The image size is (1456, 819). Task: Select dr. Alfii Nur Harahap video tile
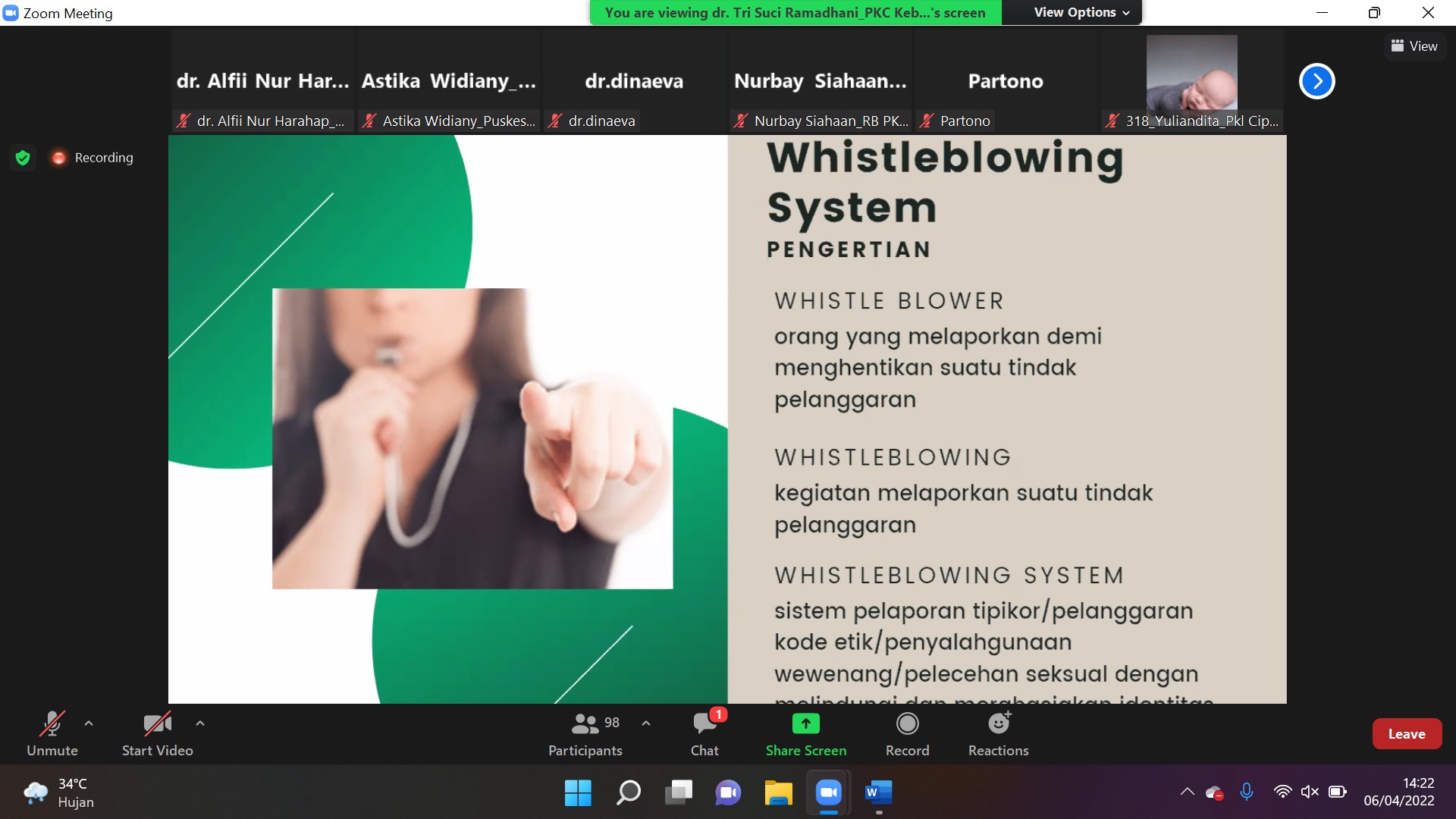pos(262,81)
